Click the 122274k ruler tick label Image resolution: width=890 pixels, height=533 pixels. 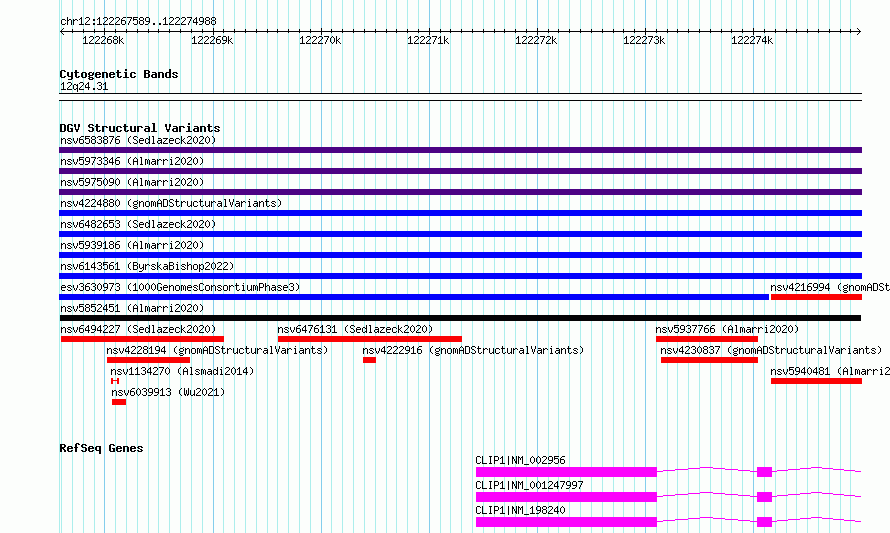(752, 41)
